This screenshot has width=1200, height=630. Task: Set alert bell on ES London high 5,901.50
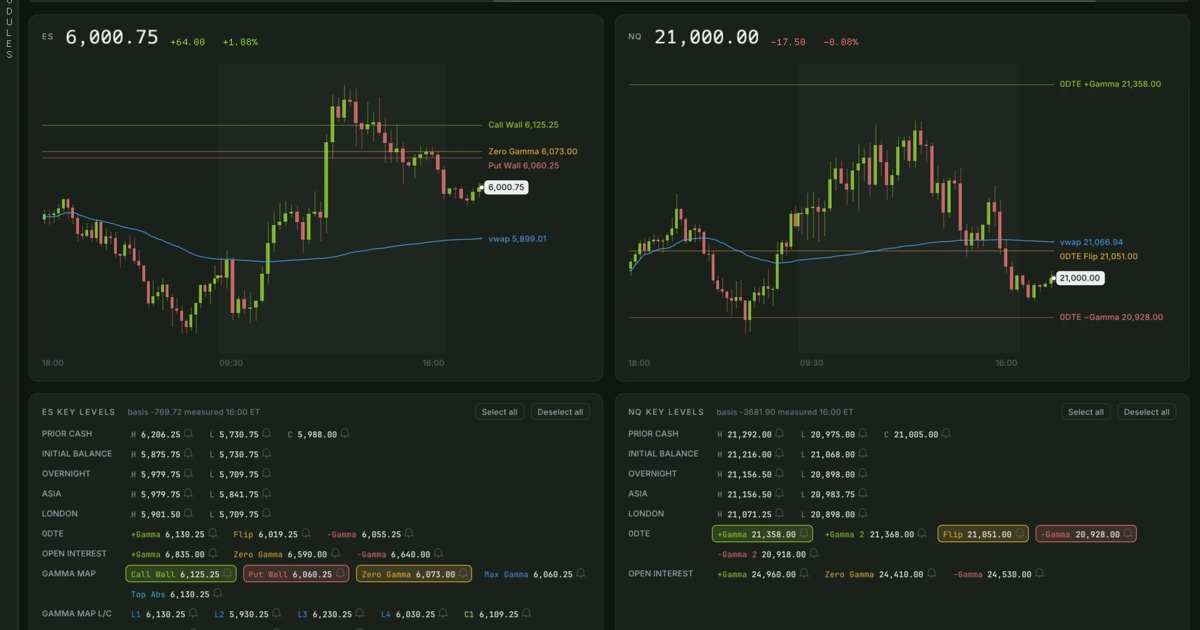188,514
